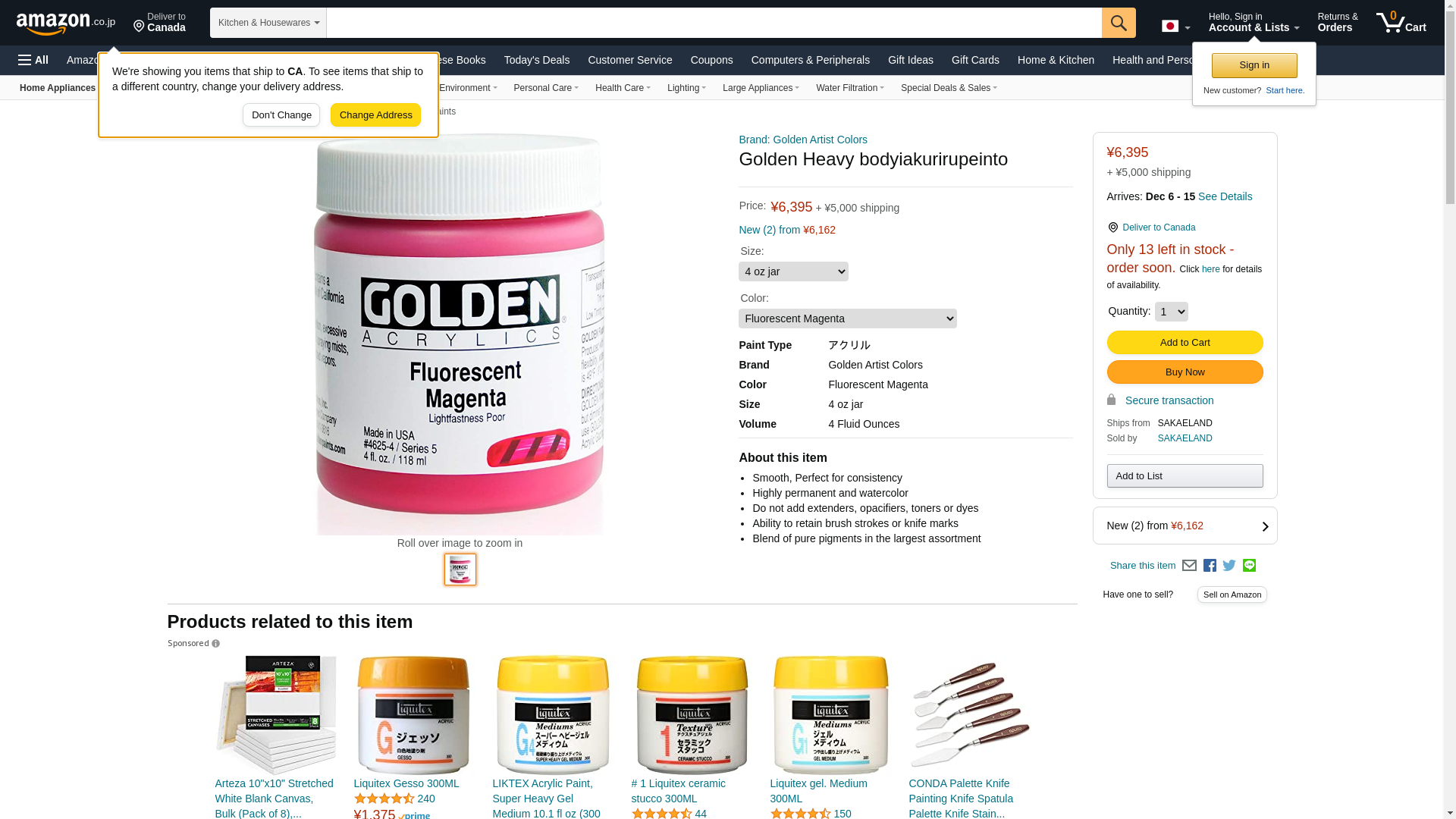The image size is (1456, 819).
Task: Open the All hamburger menu
Action: pyautogui.click(x=33, y=60)
